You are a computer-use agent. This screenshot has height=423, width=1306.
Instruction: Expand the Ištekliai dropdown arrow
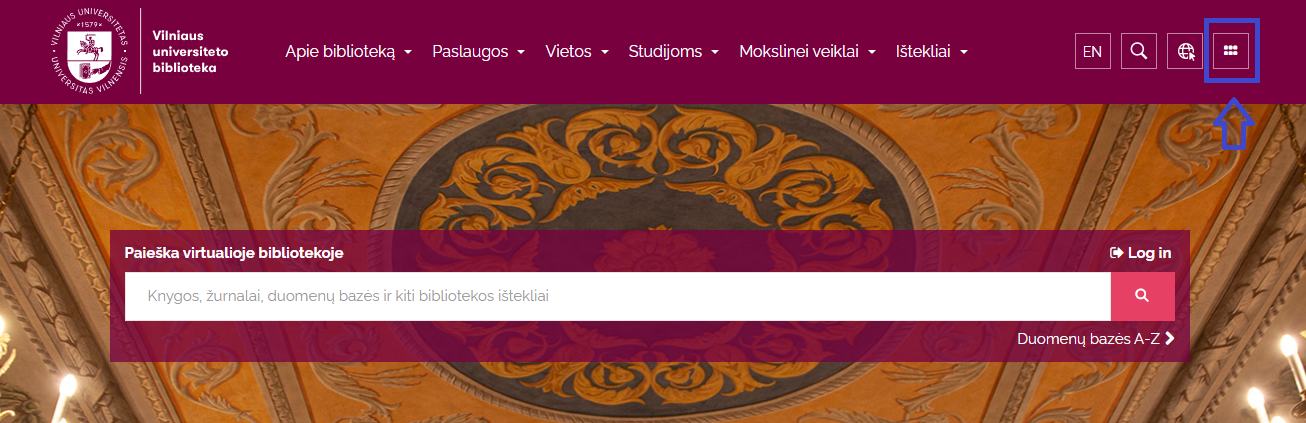(x=963, y=52)
